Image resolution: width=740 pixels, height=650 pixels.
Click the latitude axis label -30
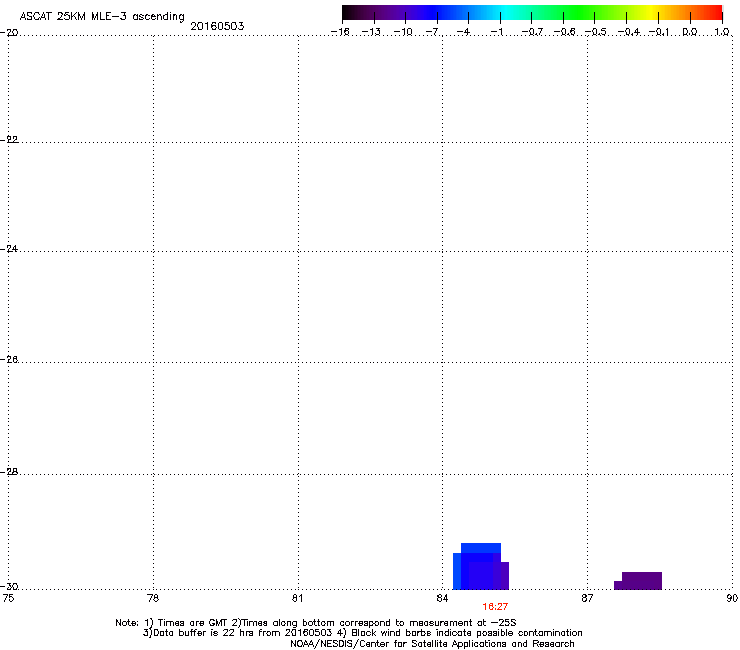[9, 587]
